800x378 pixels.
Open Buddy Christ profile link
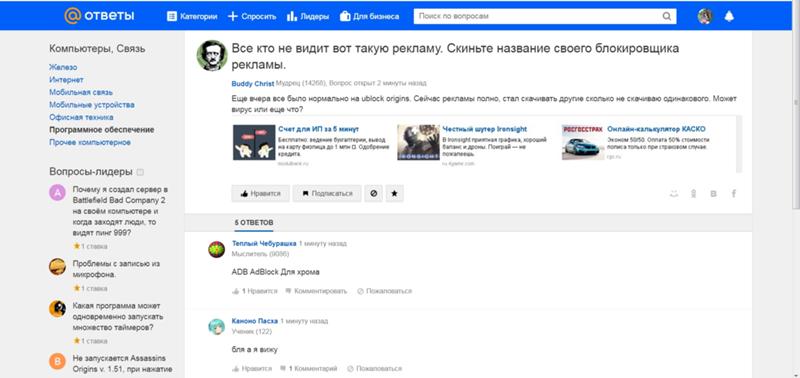[x=253, y=83]
